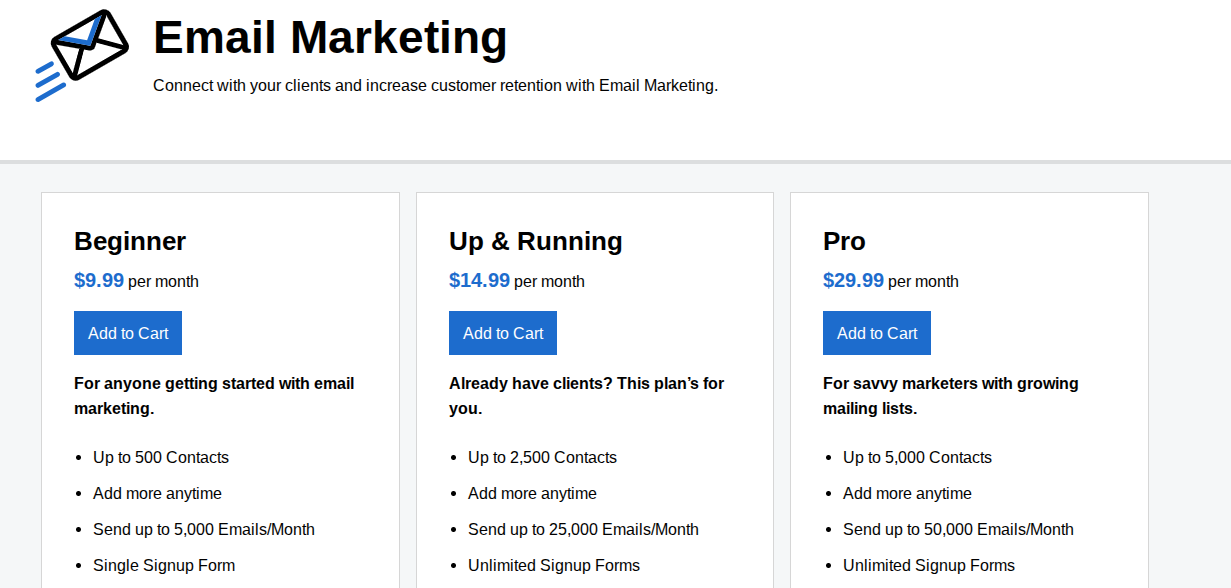Select the Pro plan title

click(843, 241)
